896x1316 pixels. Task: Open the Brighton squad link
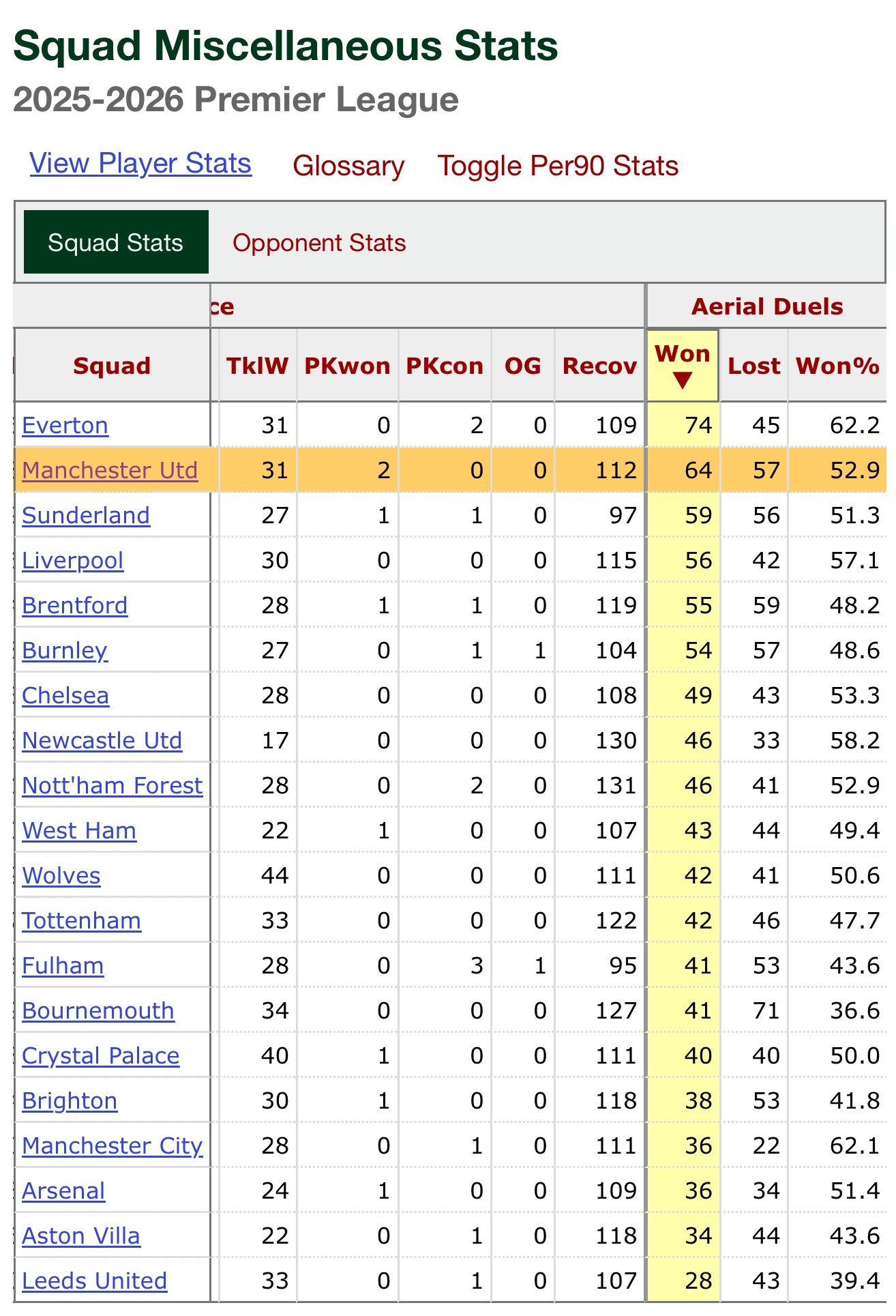pyautogui.click(x=70, y=1100)
